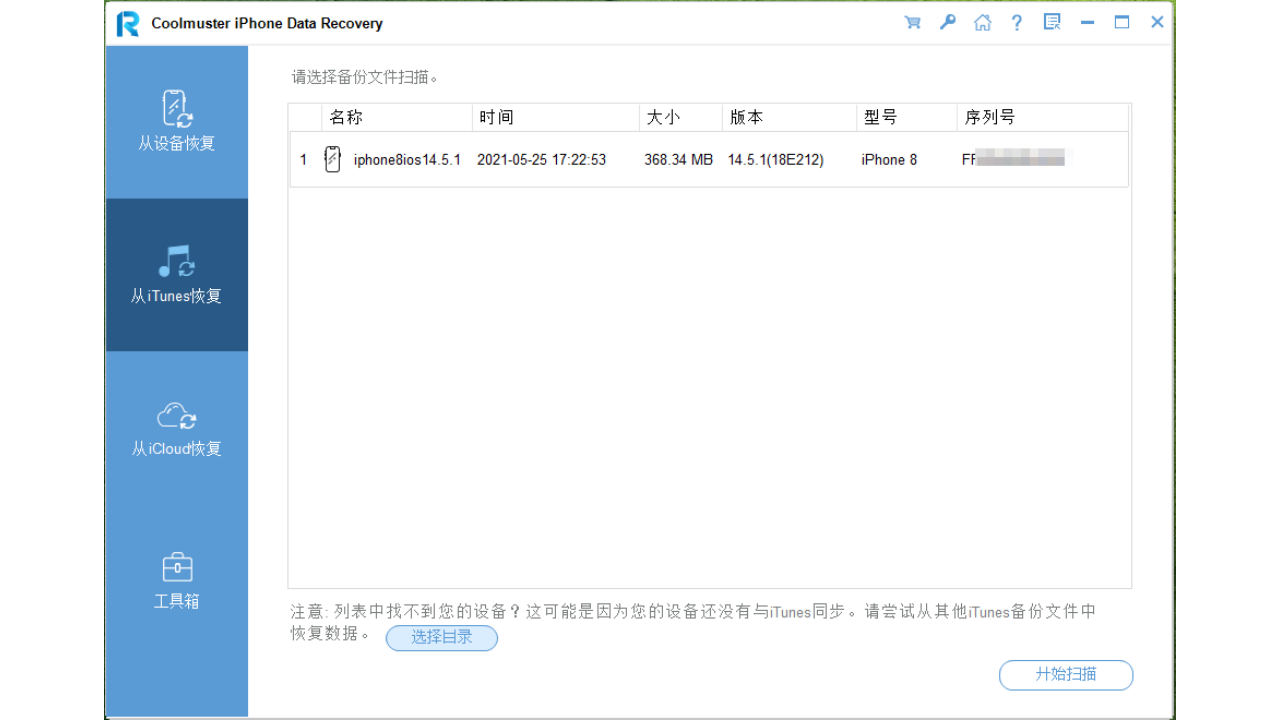
Task: Click the shopping cart purchase icon
Action: [x=912, y=21]
